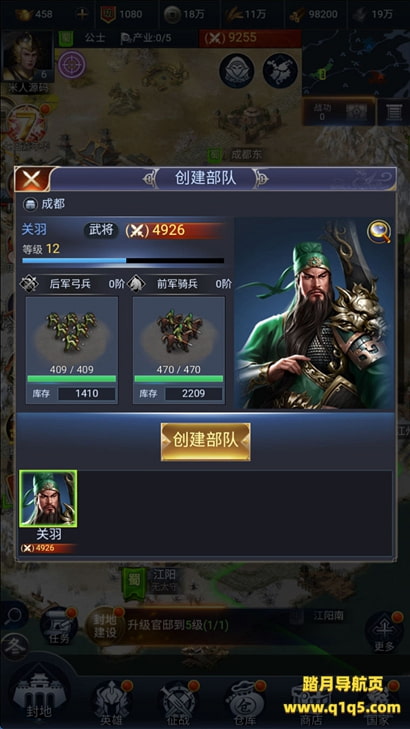The width and height of the screenshot is (410, 729).
Task: Click the gold 创建部队 button
Action: [x=205, y=442]
